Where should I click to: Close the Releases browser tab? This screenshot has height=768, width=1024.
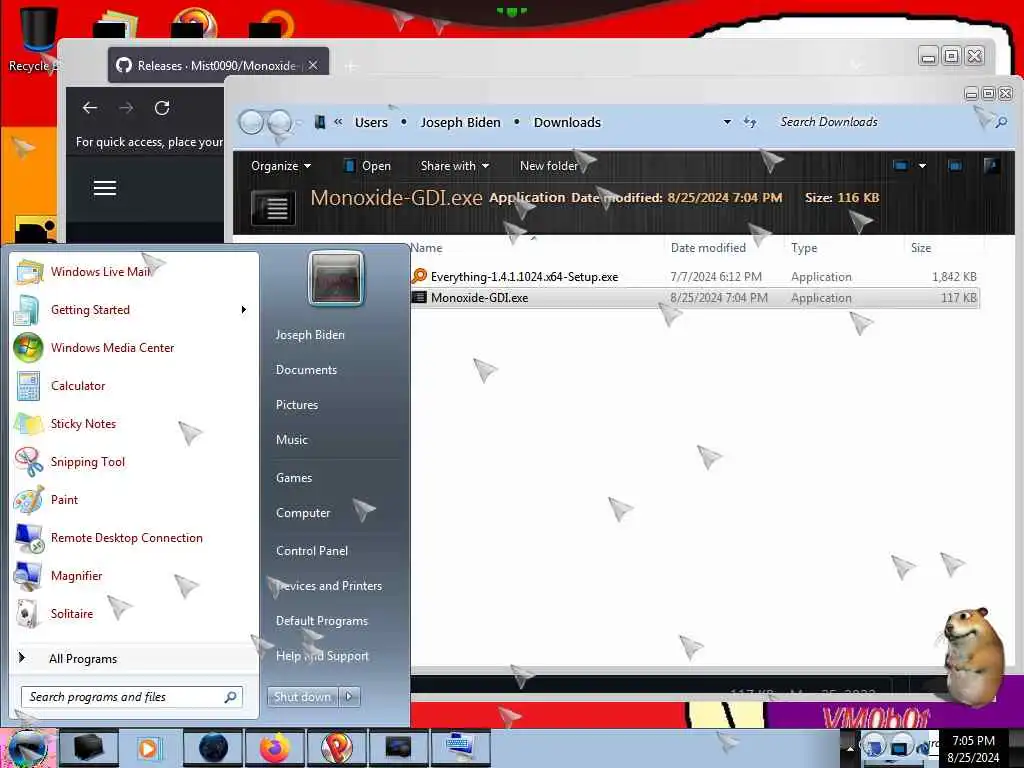coord(313,65)
